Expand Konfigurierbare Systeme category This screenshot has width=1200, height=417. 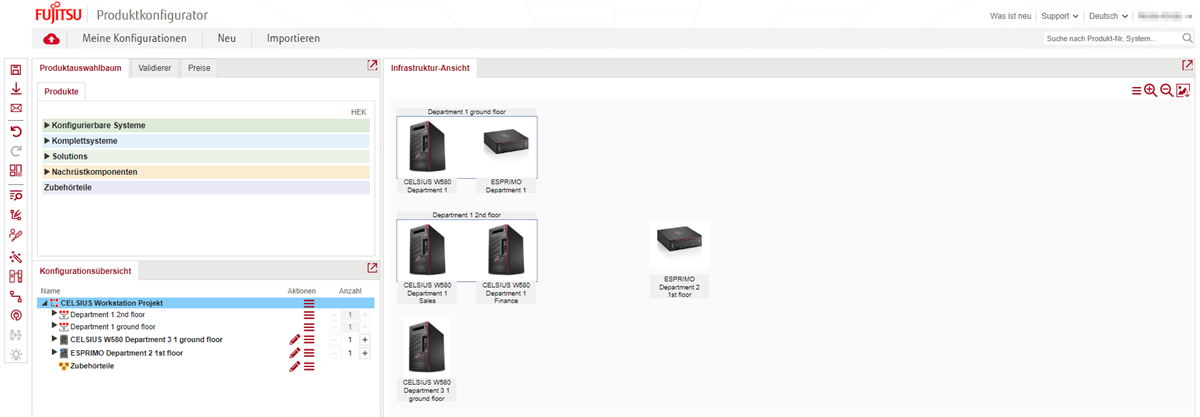coord(47,126)
